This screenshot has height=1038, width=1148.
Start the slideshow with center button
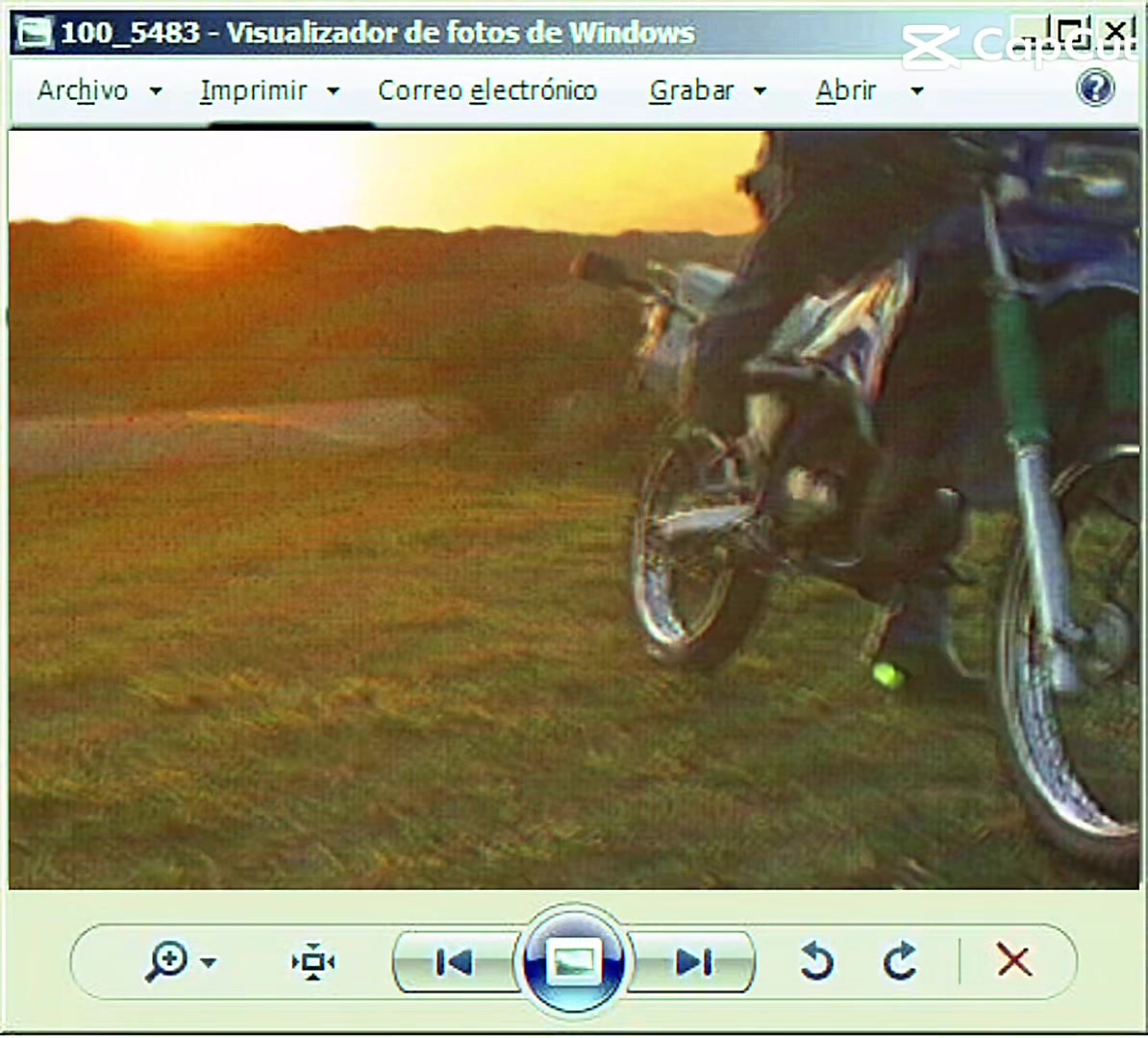pyautogui.click(x=573, y=961)
